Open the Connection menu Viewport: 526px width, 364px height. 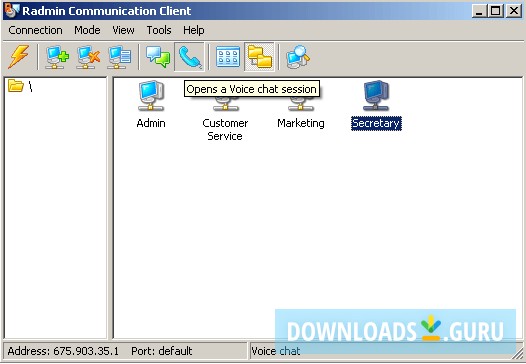click(x=35, y=30)
